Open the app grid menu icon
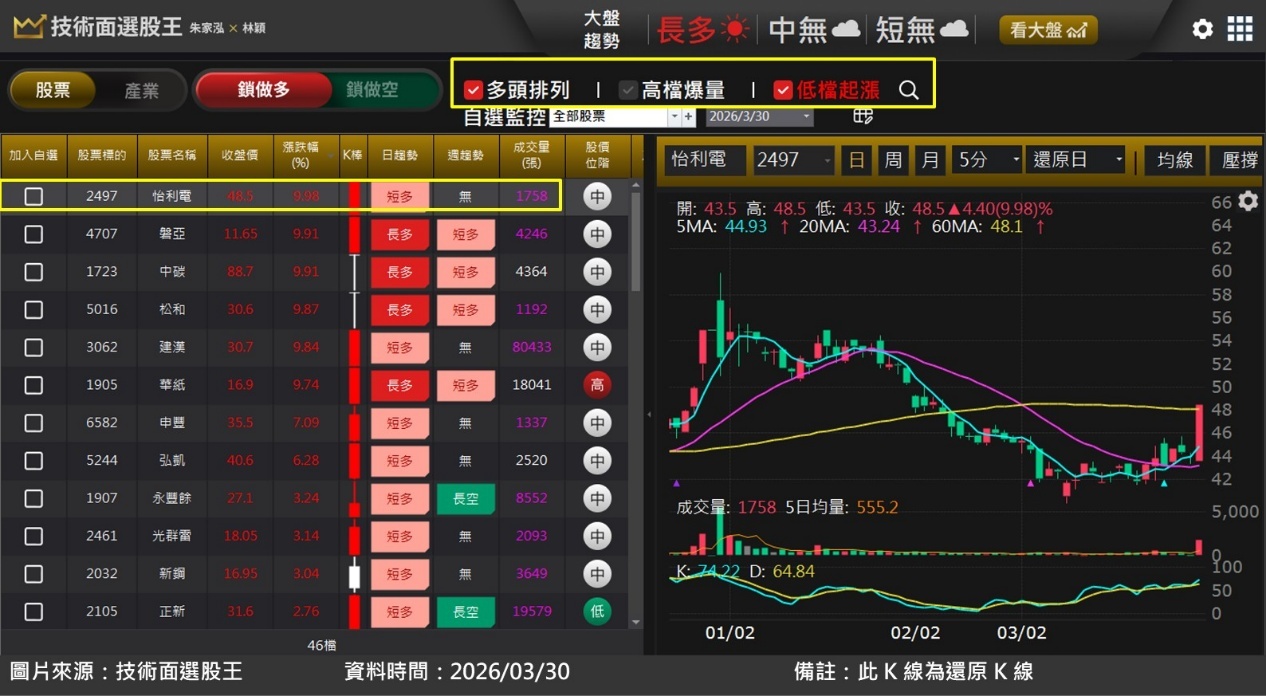 (1240, 29)
